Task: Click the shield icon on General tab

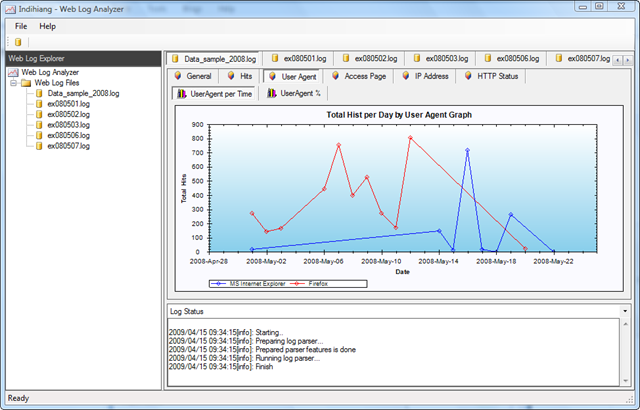Action: tap(178, 76)
